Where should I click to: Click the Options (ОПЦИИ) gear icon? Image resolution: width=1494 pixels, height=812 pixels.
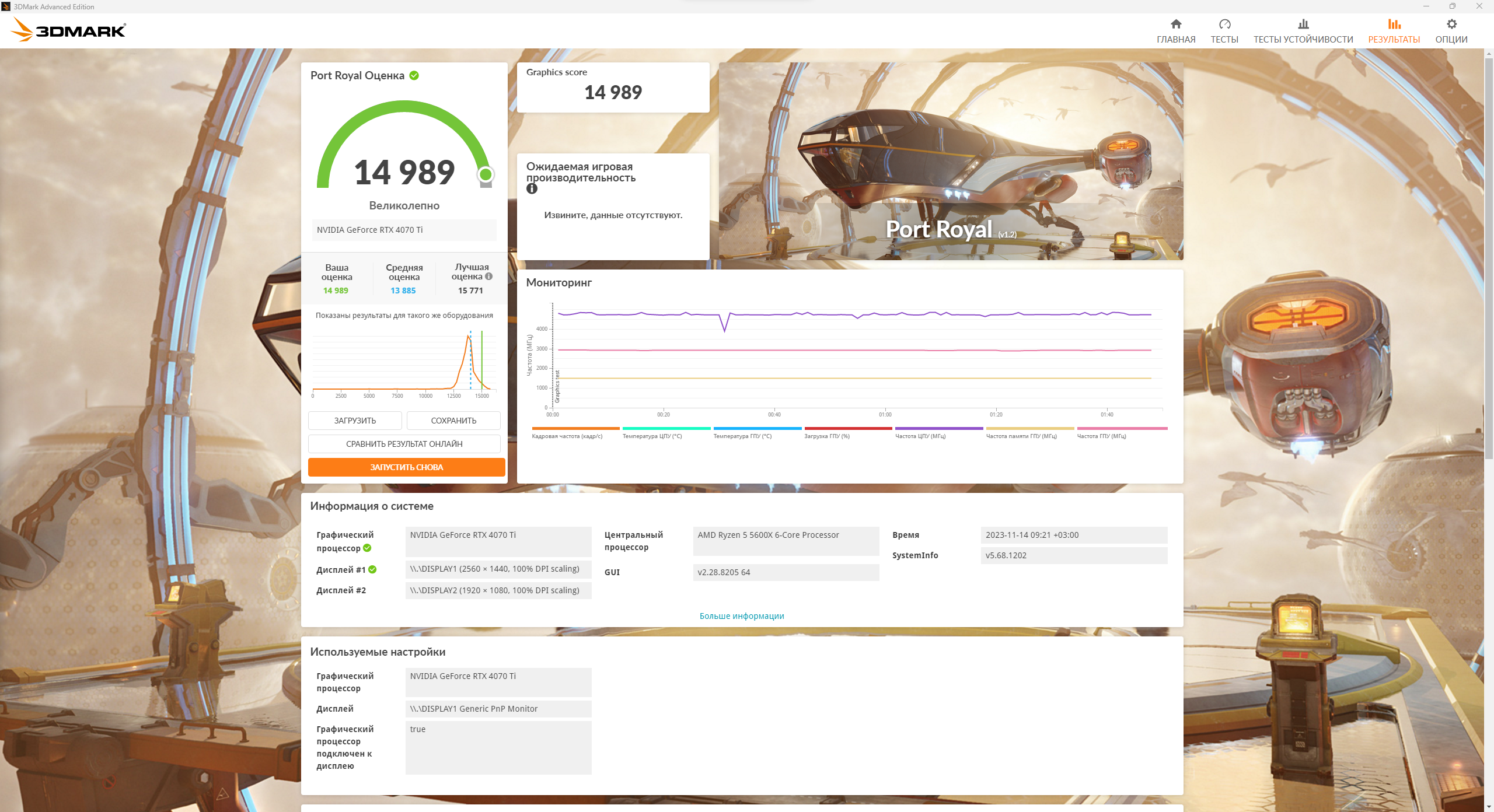pos(1451,24)
